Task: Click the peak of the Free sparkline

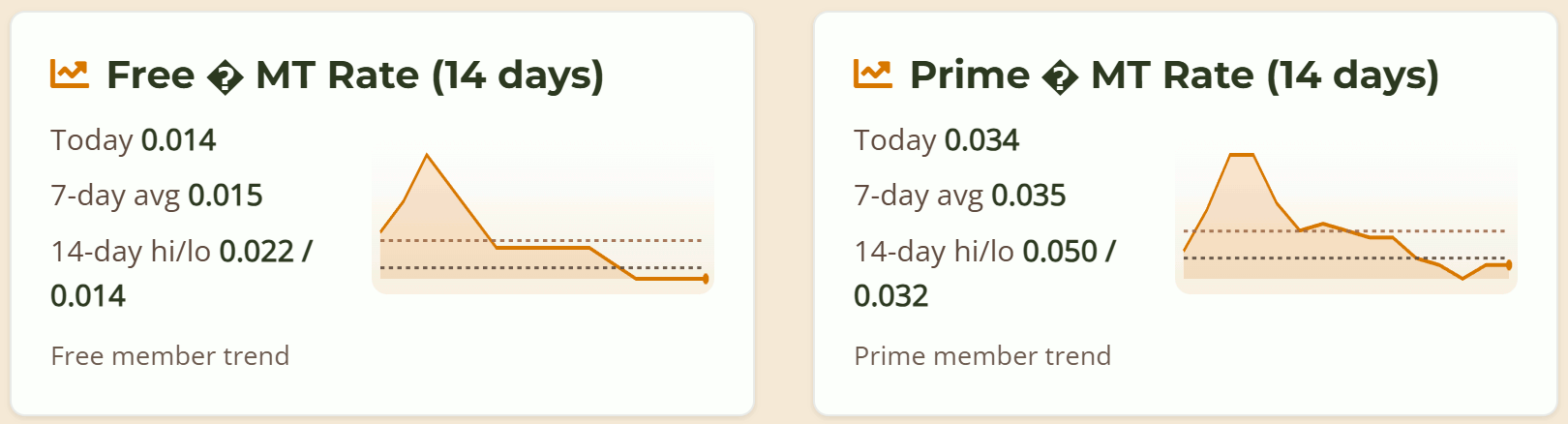Action: [427, 155]
